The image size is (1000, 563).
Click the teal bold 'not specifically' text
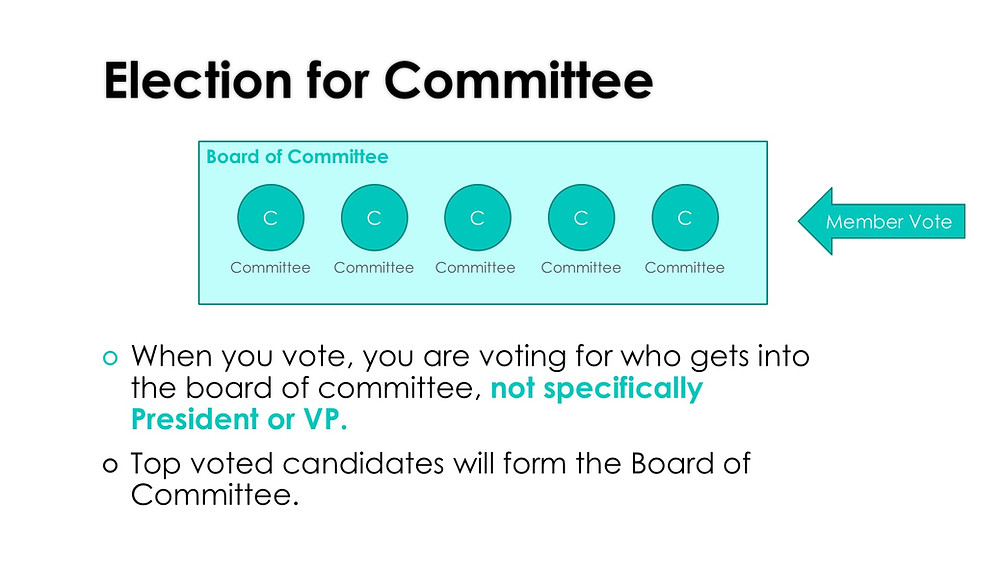596,388
